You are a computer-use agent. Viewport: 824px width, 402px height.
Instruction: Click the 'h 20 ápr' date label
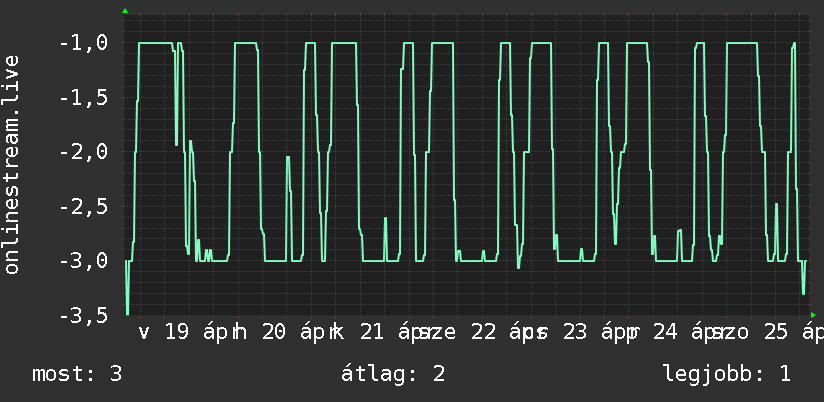coord(284,333)
